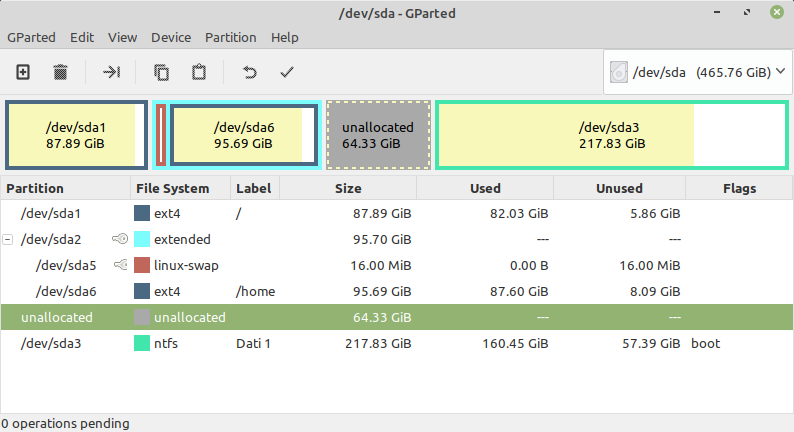This screenshot has height=432, width=794.
Task: Click the Paste partition clipboard icon
Action: click(x=199, y=72)
